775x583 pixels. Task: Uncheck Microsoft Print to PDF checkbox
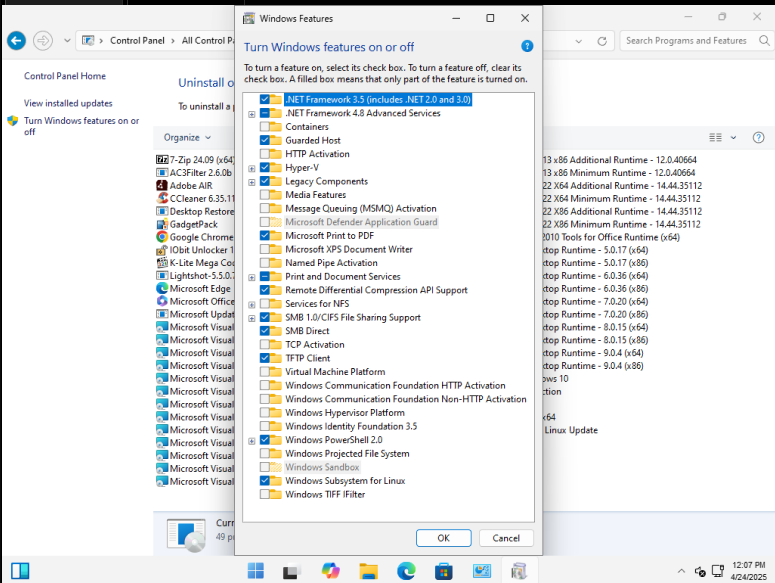coord(264,236)
